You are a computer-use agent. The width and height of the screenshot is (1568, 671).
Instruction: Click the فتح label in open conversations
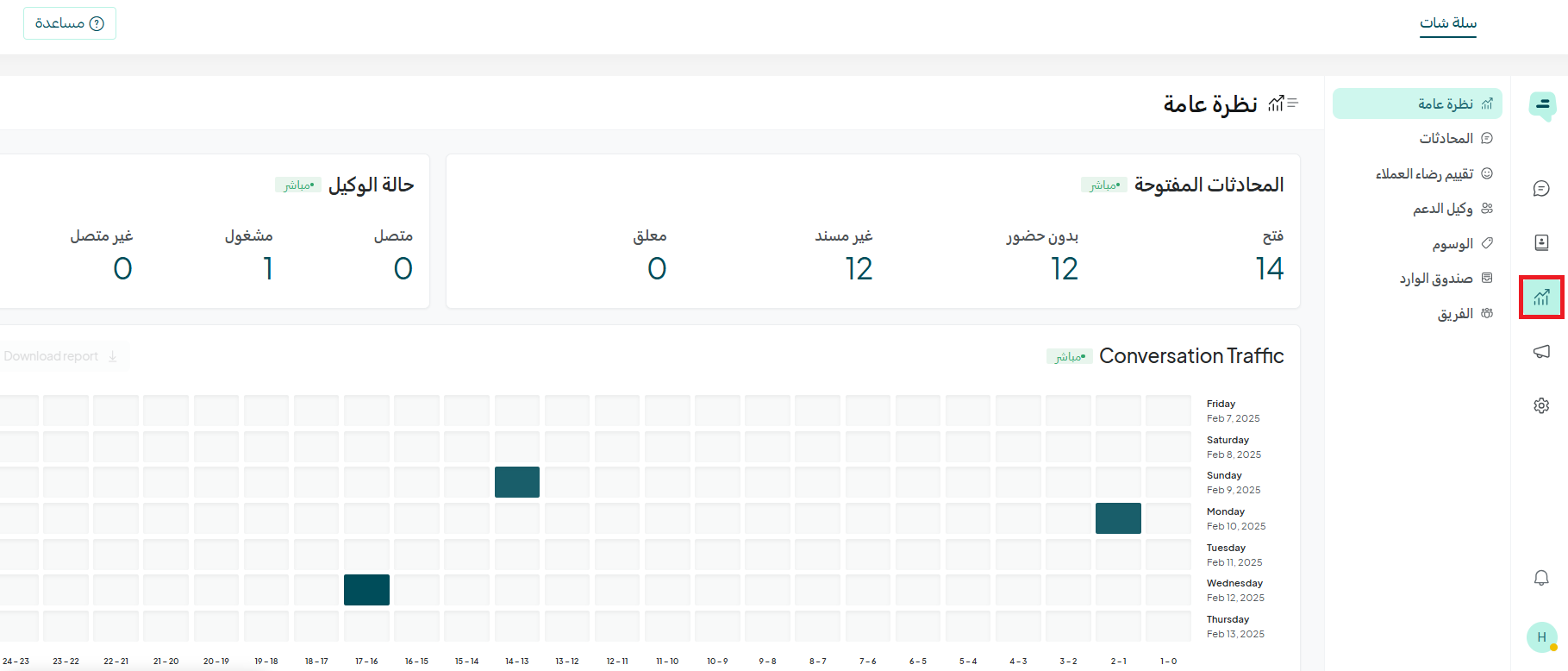coord(1273,235)
